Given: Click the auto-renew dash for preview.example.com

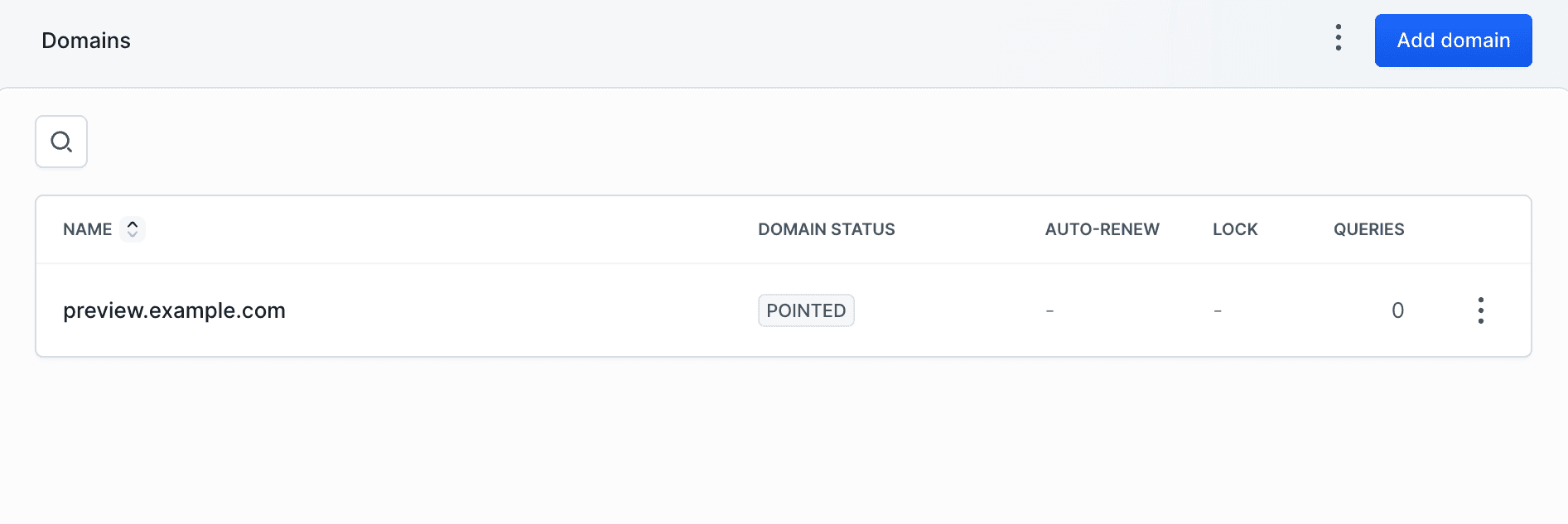Looking at the screenshot, I should 1049,310.
